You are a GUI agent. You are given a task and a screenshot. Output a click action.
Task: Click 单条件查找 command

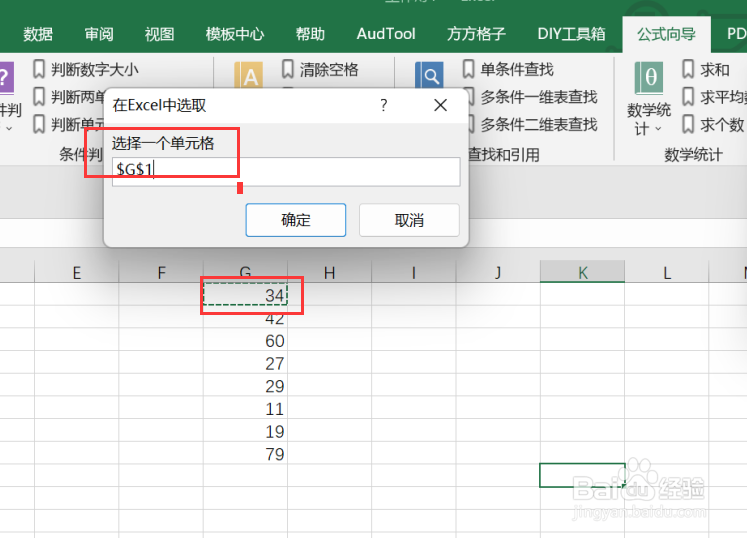click(x=517, y=70)
